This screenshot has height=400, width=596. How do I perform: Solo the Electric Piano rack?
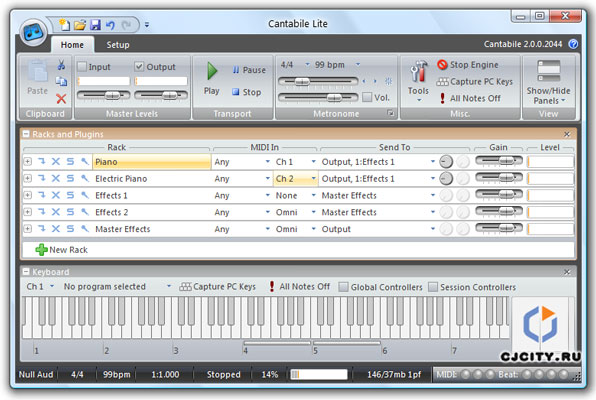(x=70, y=178)
